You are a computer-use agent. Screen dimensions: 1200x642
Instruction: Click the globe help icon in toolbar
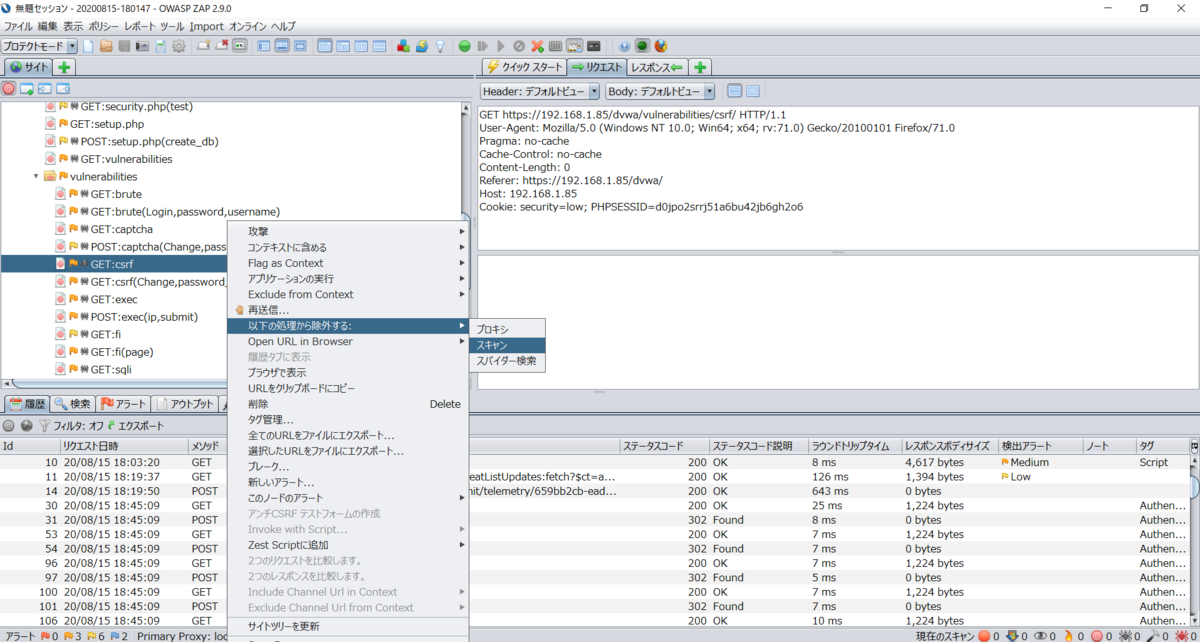tap(623, 46)
